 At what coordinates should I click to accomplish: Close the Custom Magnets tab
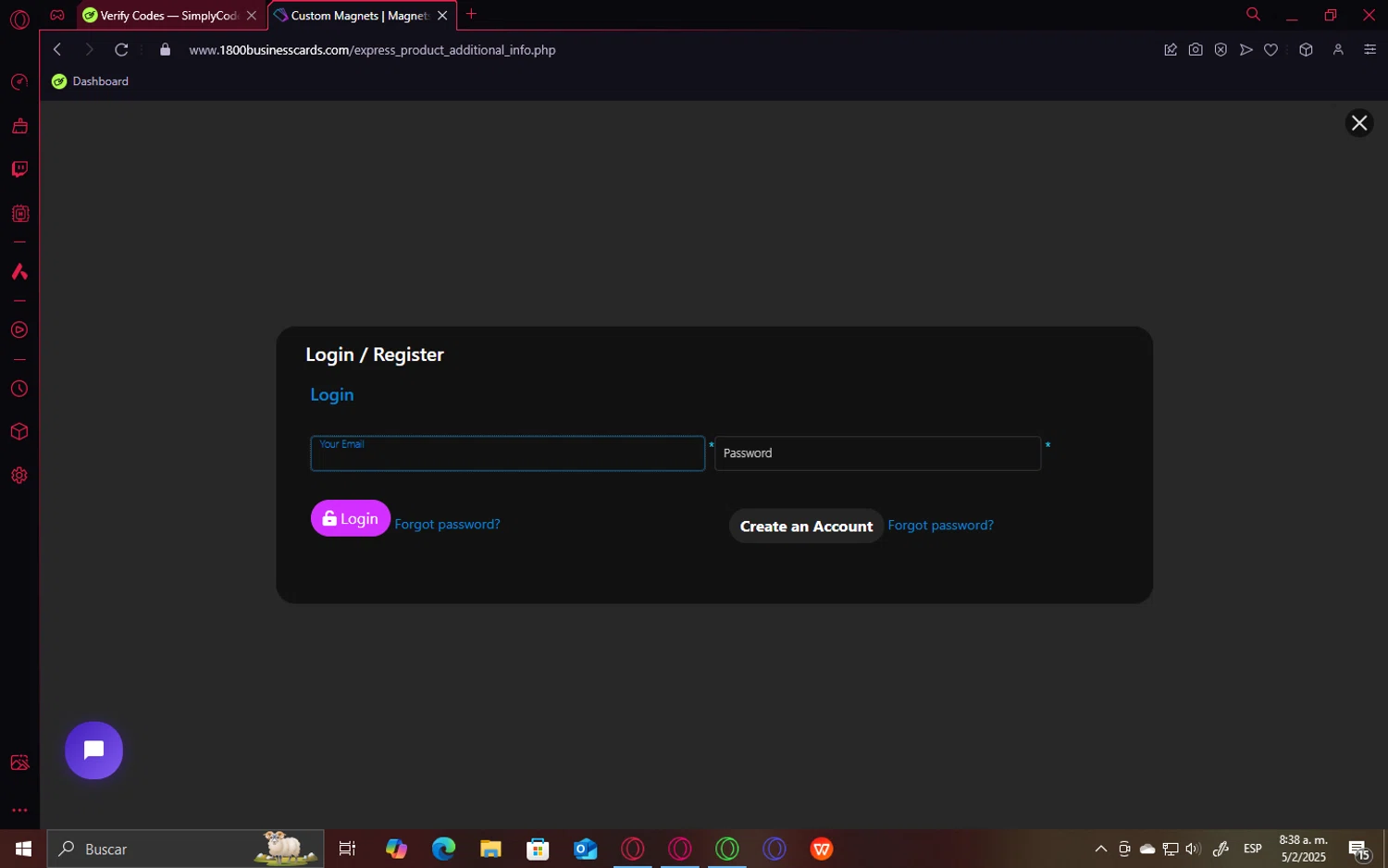click(x=442, y=16)
